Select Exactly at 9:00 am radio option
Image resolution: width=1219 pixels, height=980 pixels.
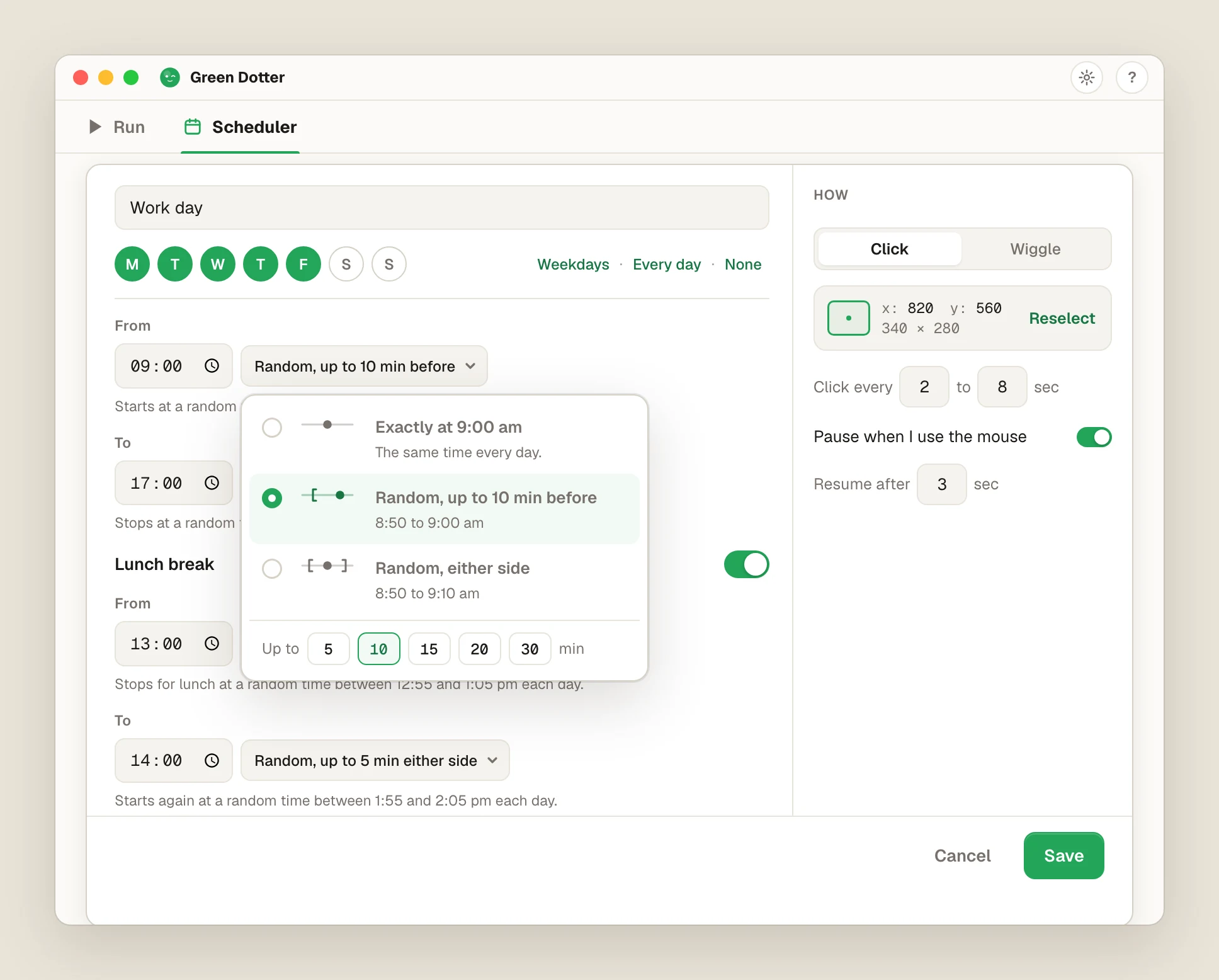(445, 438)
